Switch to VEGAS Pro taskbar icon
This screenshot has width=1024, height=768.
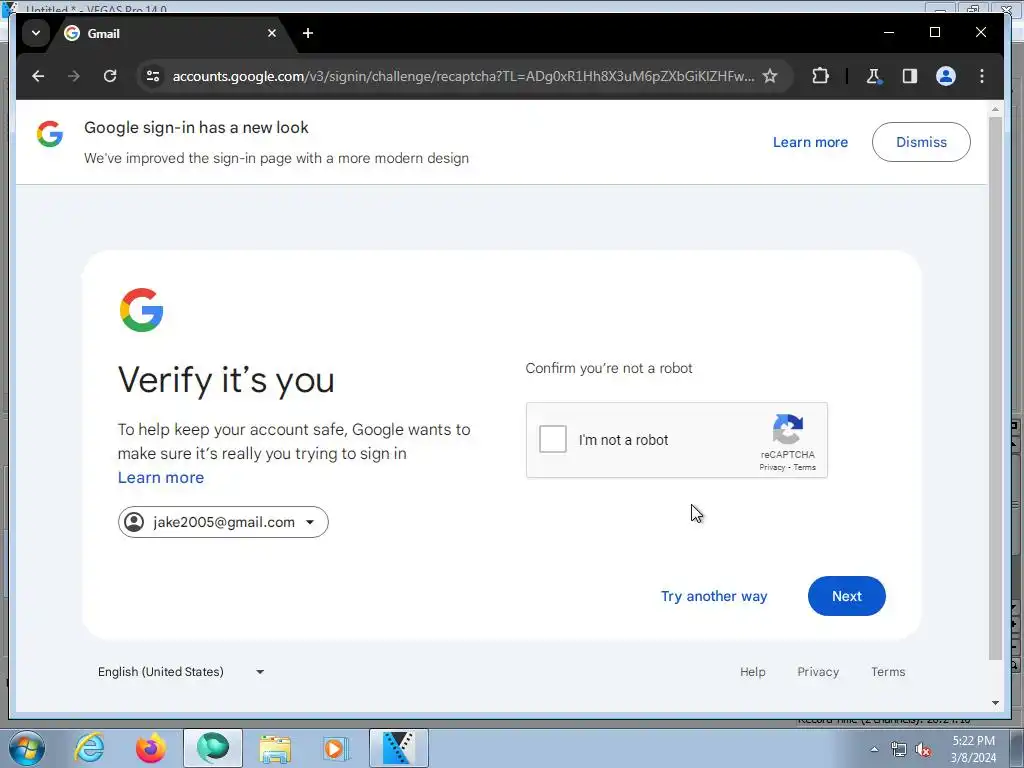pos(398,748)
